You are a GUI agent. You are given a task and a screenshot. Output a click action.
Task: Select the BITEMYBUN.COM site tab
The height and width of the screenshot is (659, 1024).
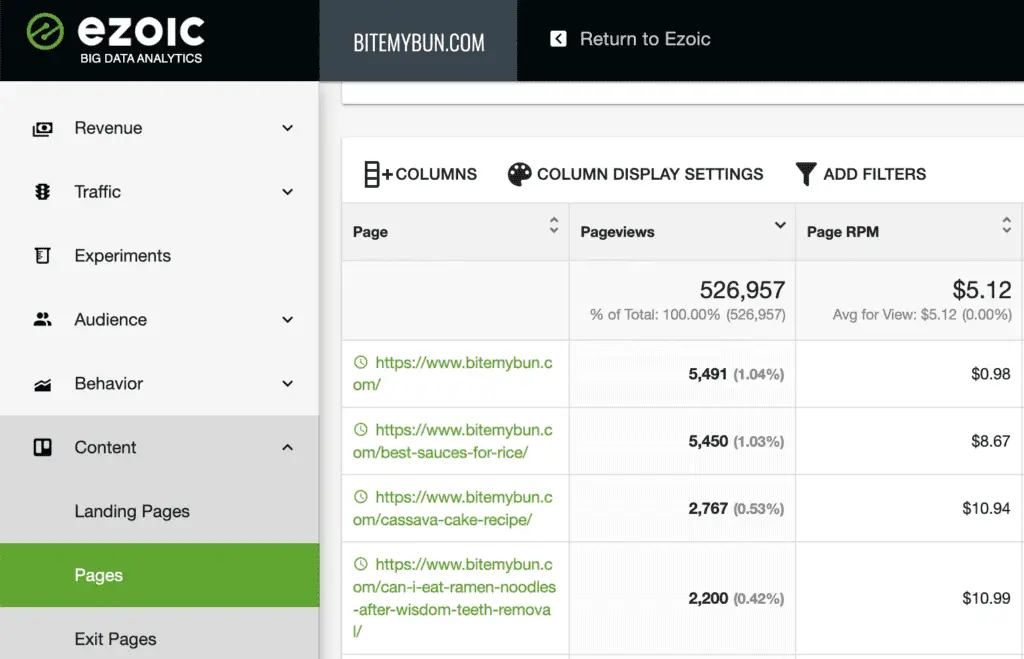click(x=419, y=40)
